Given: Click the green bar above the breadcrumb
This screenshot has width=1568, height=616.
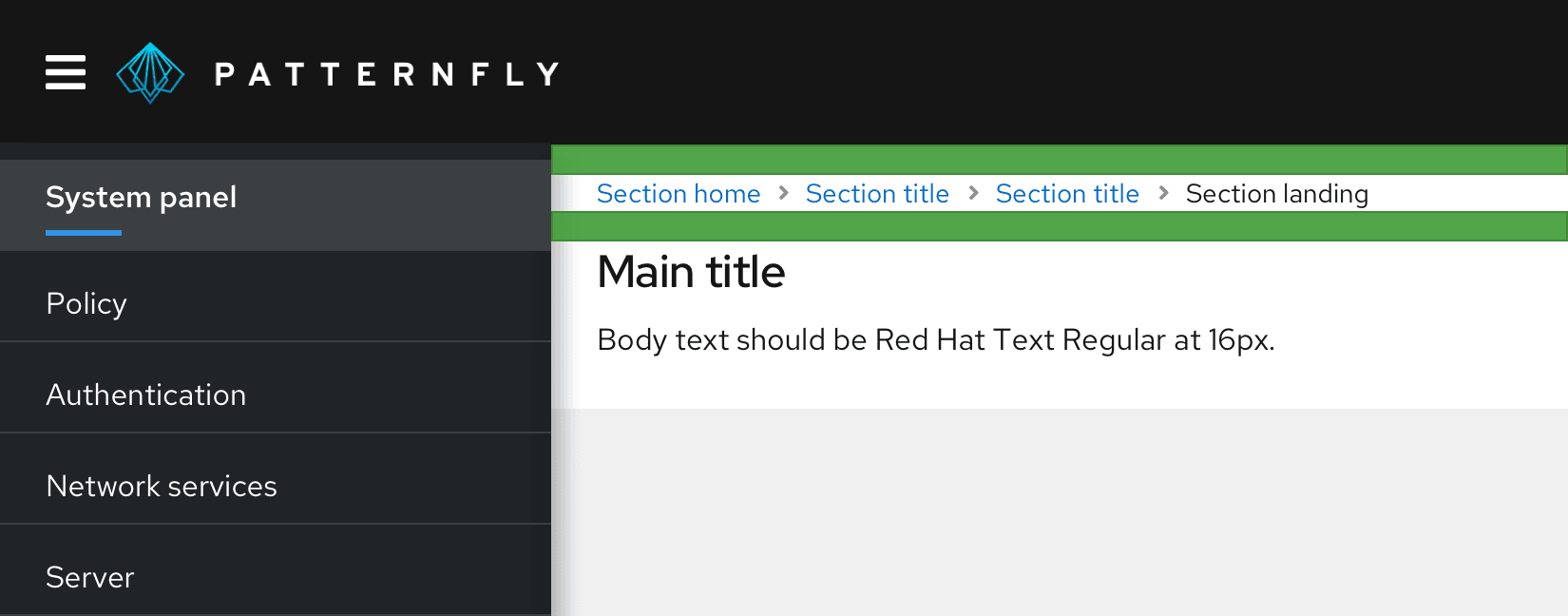Looking at the screenshot, I should tap(1059, 159).
